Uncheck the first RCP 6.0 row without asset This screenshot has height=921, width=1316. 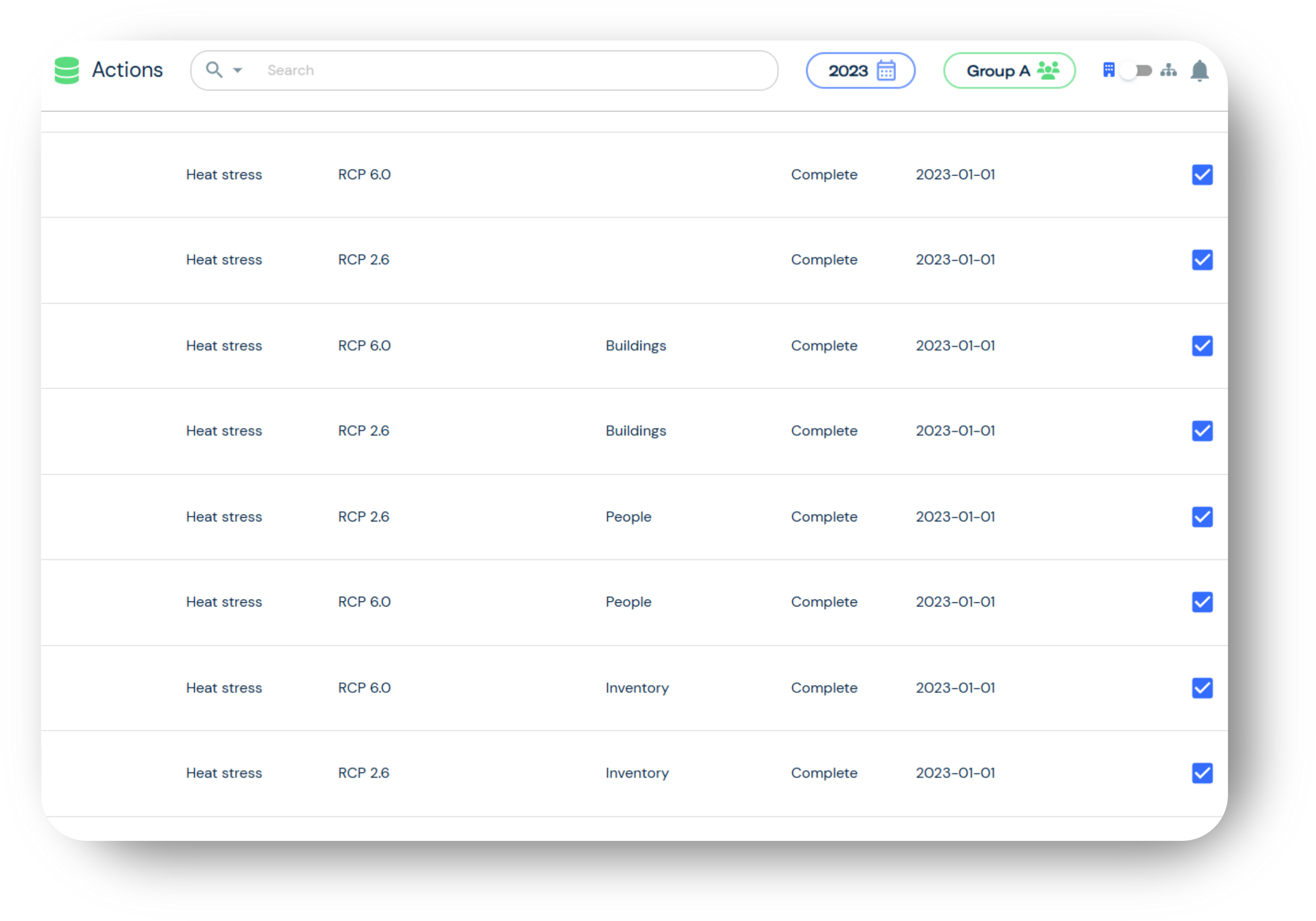pyautogui.click(x=1202, y=175)
